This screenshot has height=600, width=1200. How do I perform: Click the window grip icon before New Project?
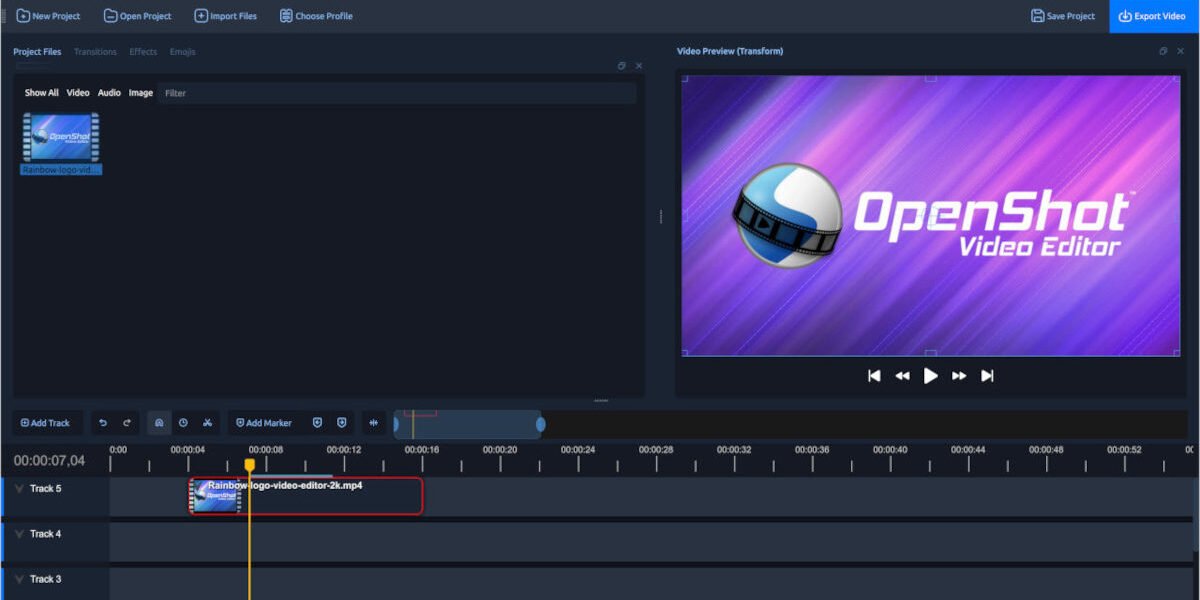pyautogui.click(x=4, y=15)
